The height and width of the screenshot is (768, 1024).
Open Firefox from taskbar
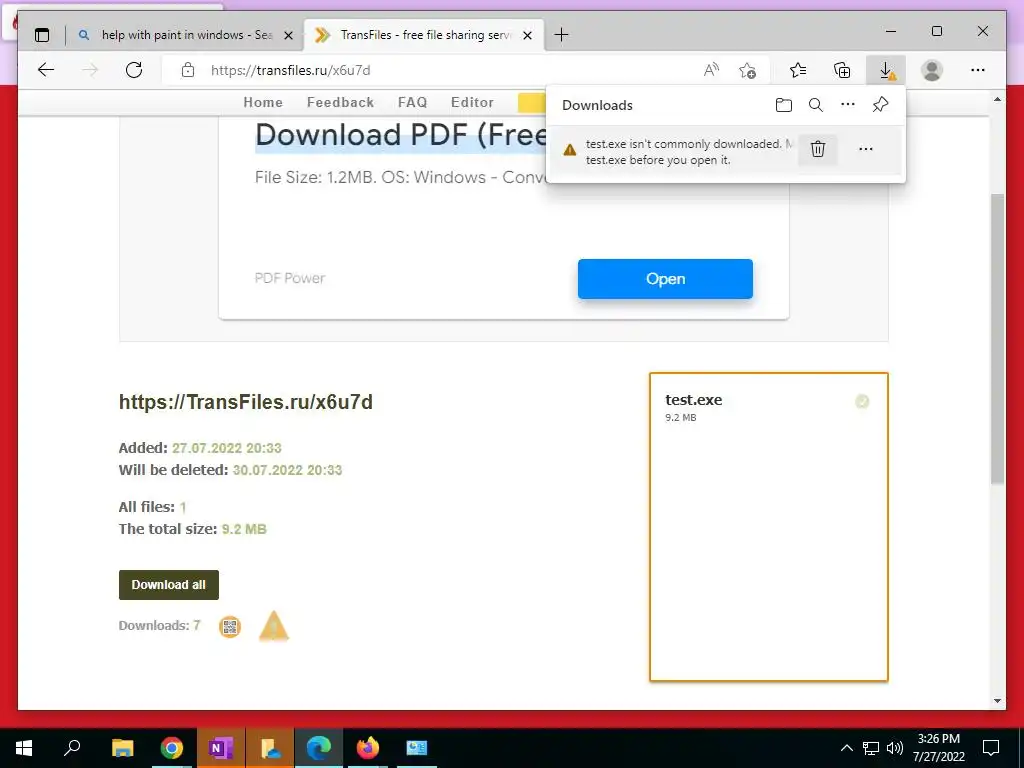368,748
